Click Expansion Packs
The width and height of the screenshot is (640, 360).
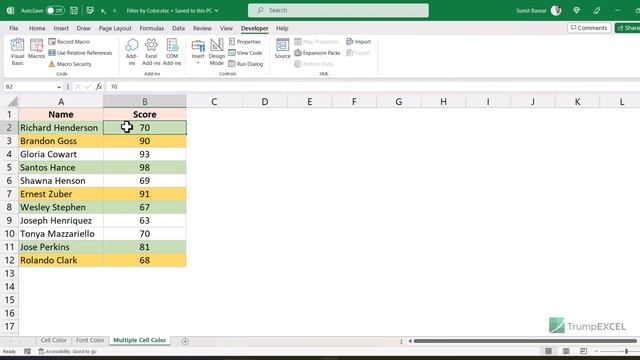click(317, 53)
